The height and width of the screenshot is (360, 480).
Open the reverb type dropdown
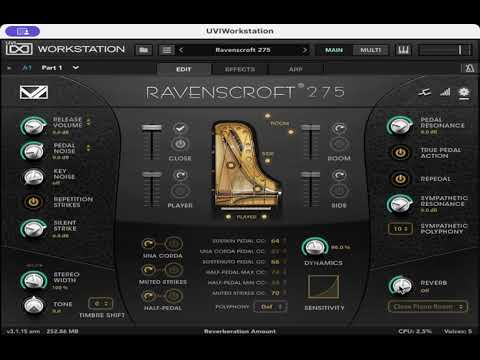click(428, 307)
